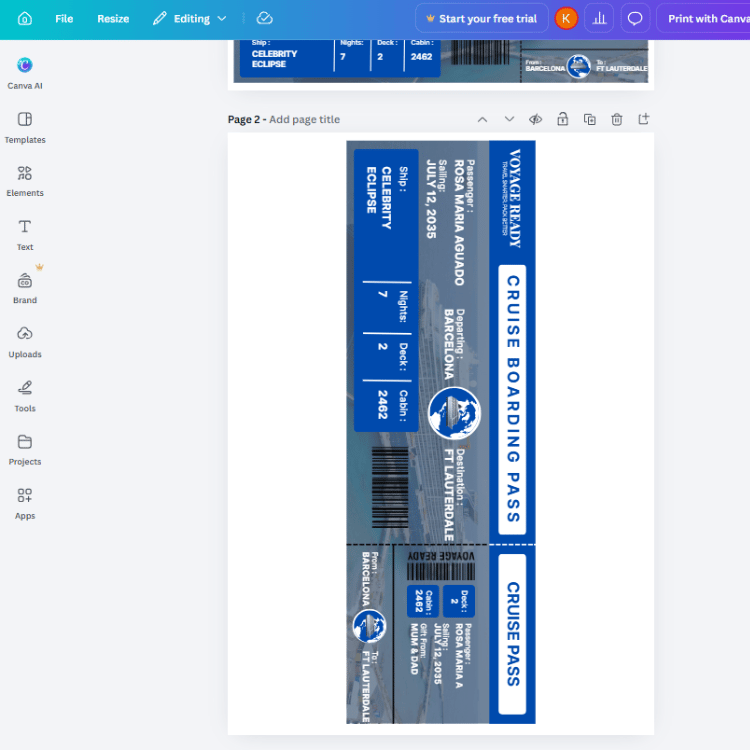Toggle the Page 2 lock icon

point(562,119)
